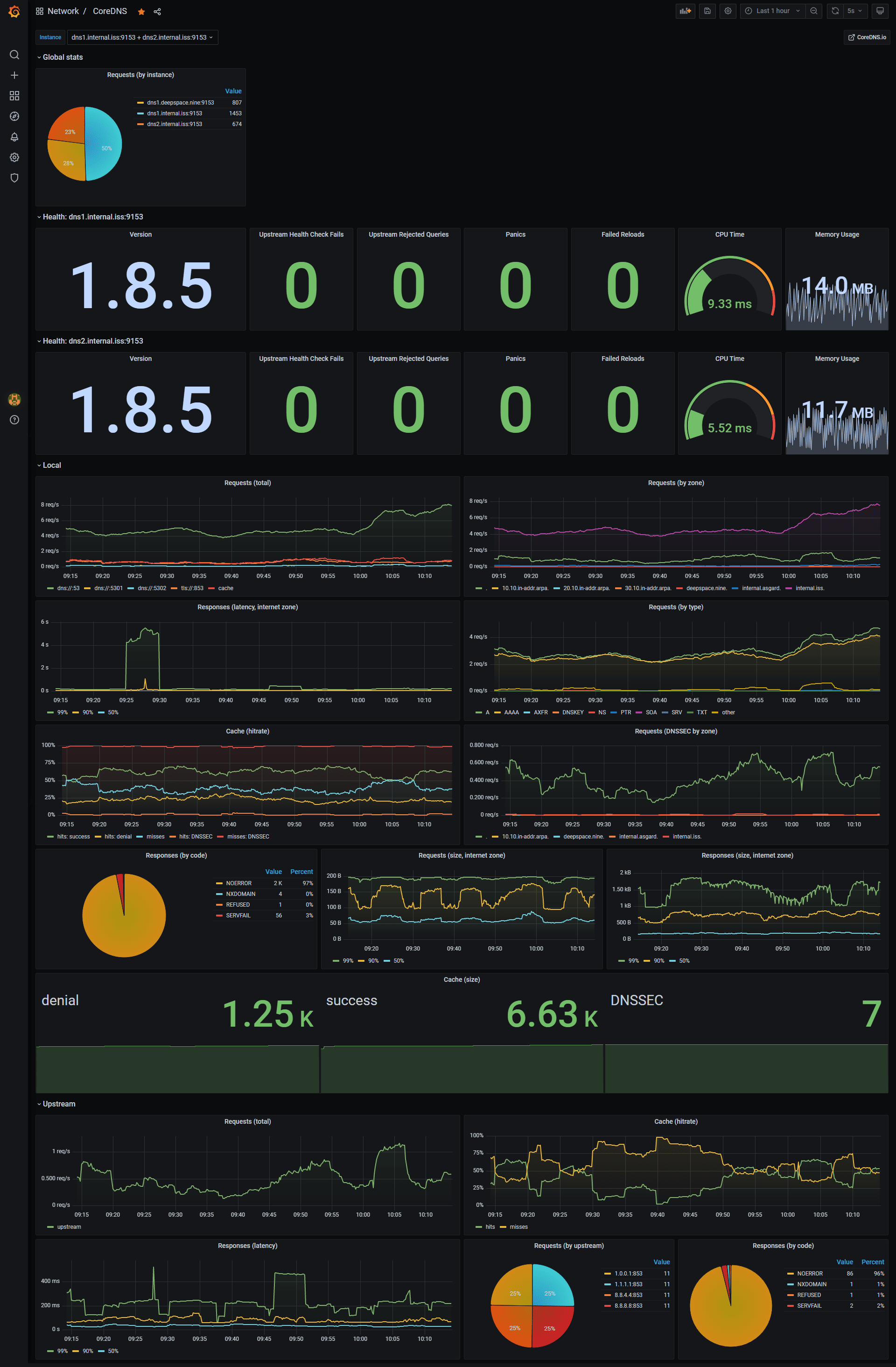Toggle the NOERROR series in Responses by code
Image resolution: width=896 pixels, height=1367 pixels.
pos(238,883)
